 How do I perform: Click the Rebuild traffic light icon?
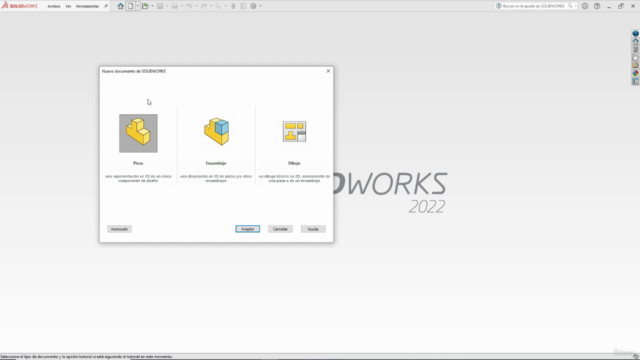[233, 6]
